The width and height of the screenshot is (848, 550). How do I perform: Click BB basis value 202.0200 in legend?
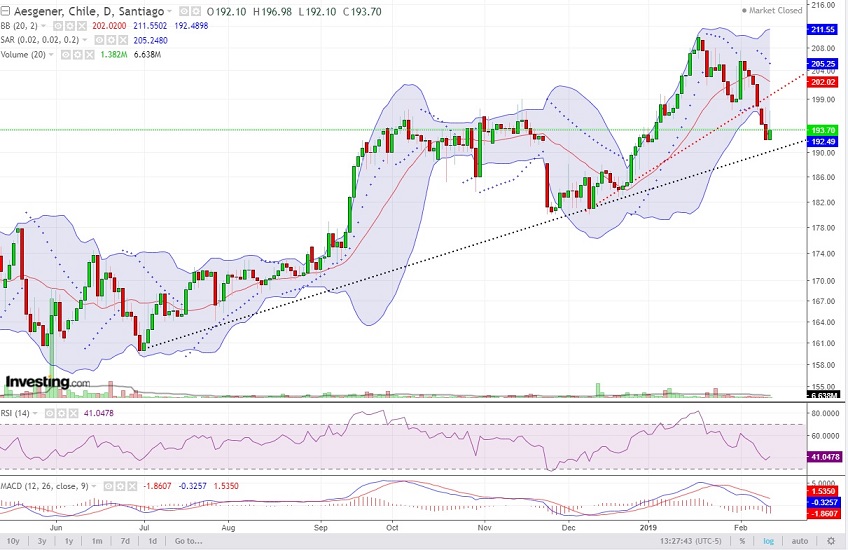click(x=109, y=26)
